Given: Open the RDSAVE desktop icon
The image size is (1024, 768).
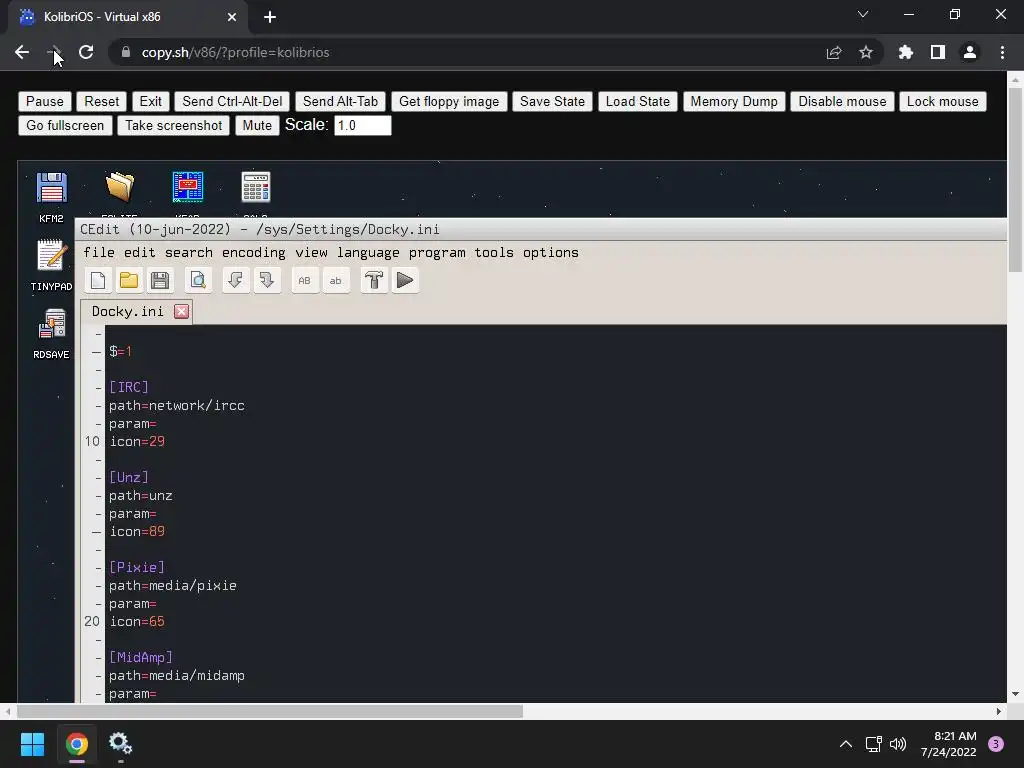Looking at the screenshot, I should click(51, 333).
